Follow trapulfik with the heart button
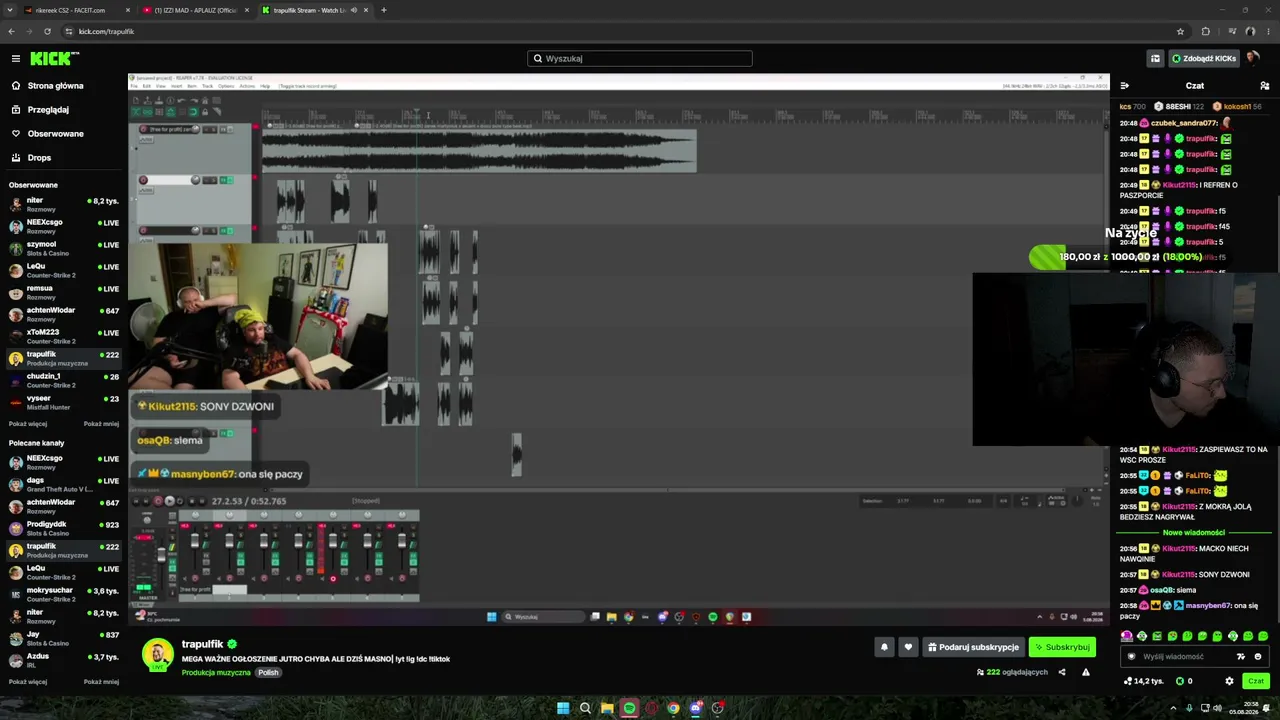Screen dimensions: 1280x720 tap(908, 647)
